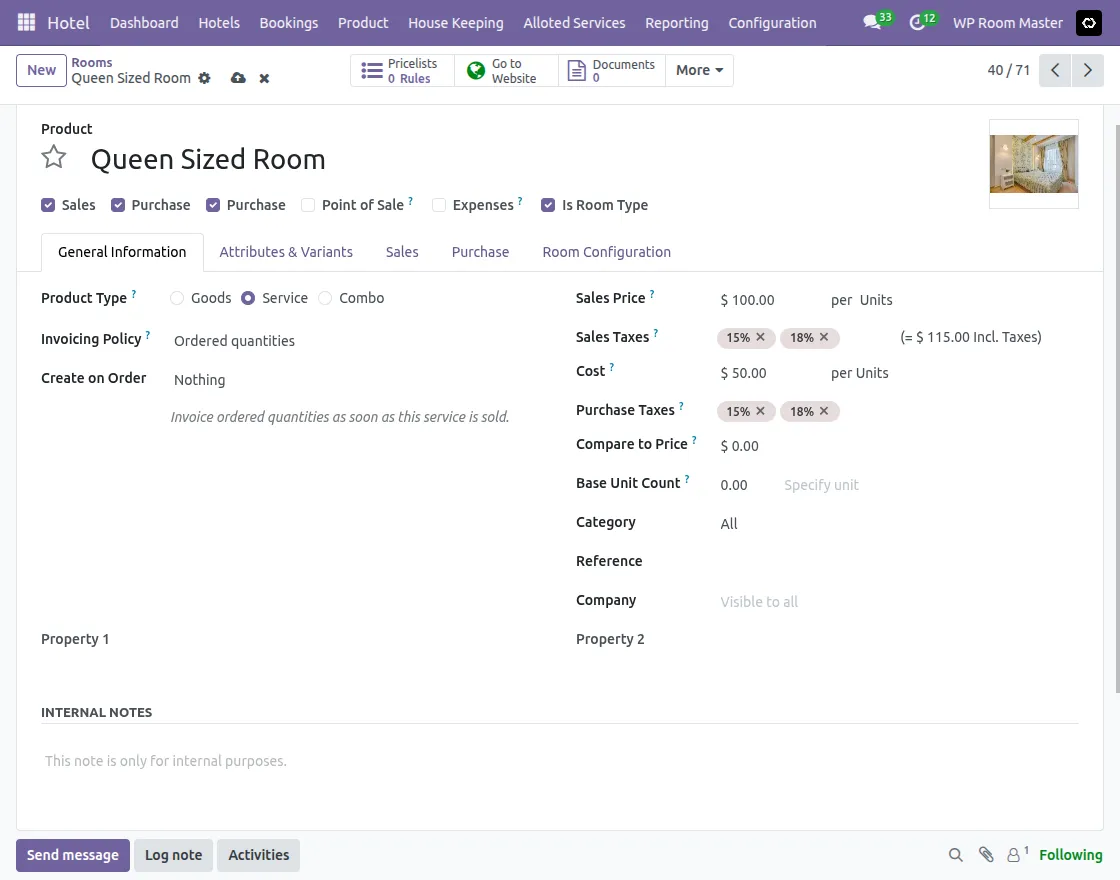Click into Internal Notes text area
Viewport: 1120px width, 880px height.
click(559, 761)
